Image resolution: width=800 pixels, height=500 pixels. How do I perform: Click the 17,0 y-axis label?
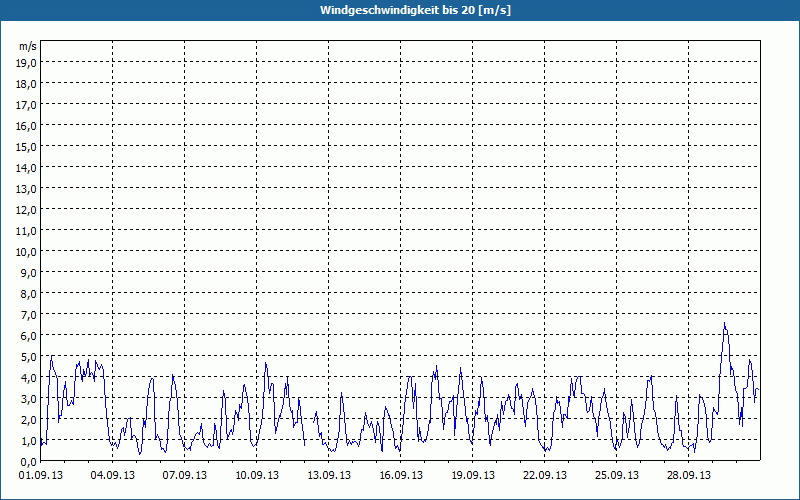pos(27,104)
